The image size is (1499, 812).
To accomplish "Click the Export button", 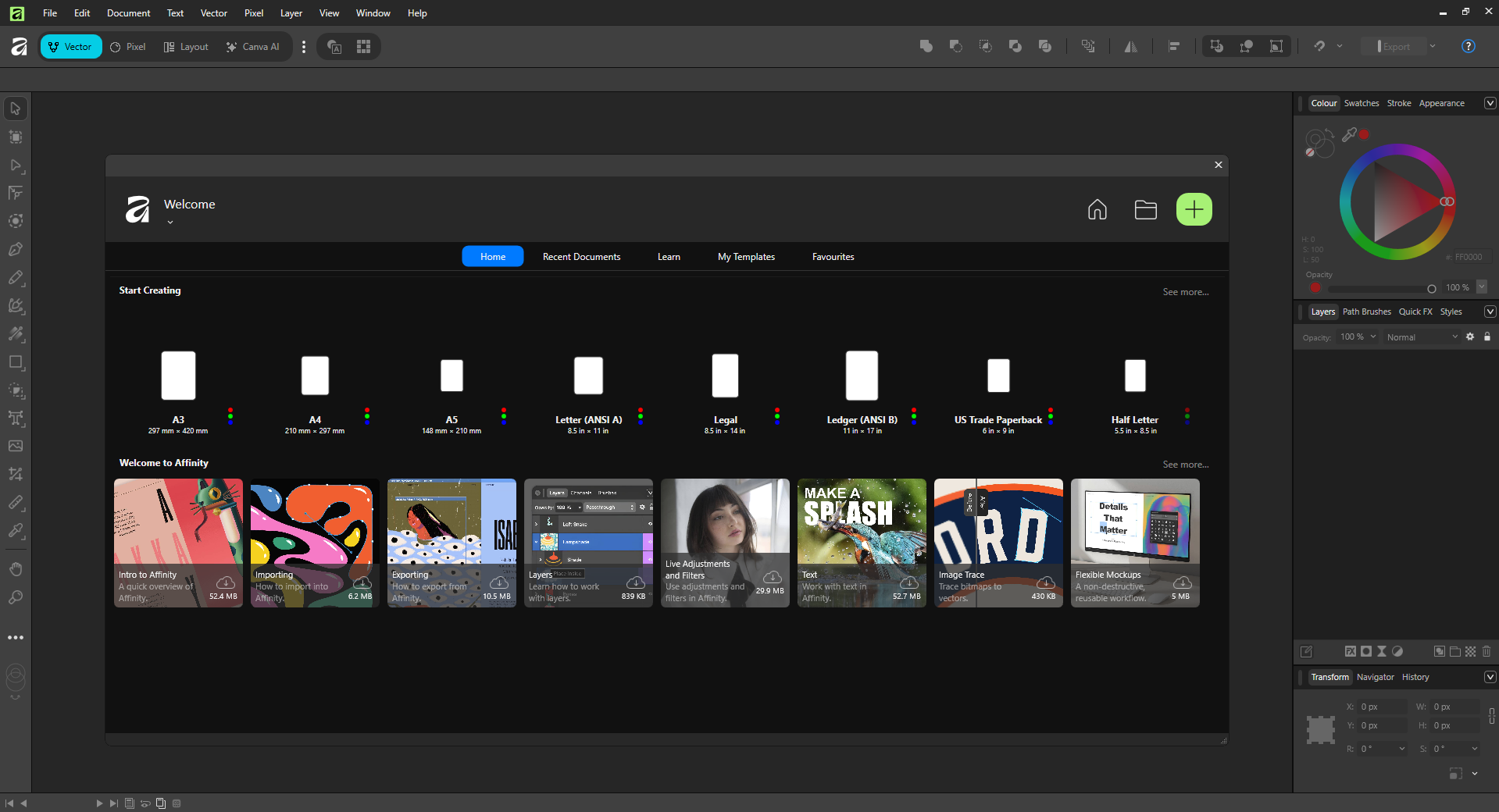I will [x=1394, y=47].
